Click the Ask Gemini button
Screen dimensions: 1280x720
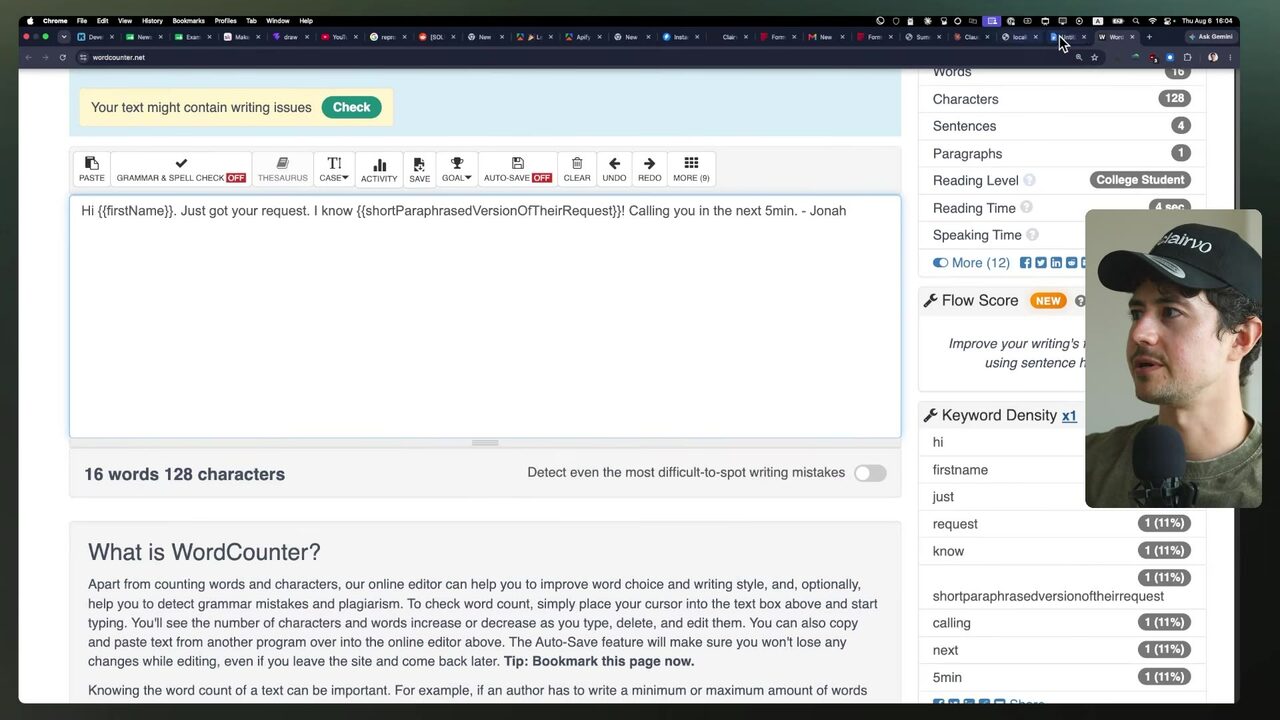(x=1211, y=37)
